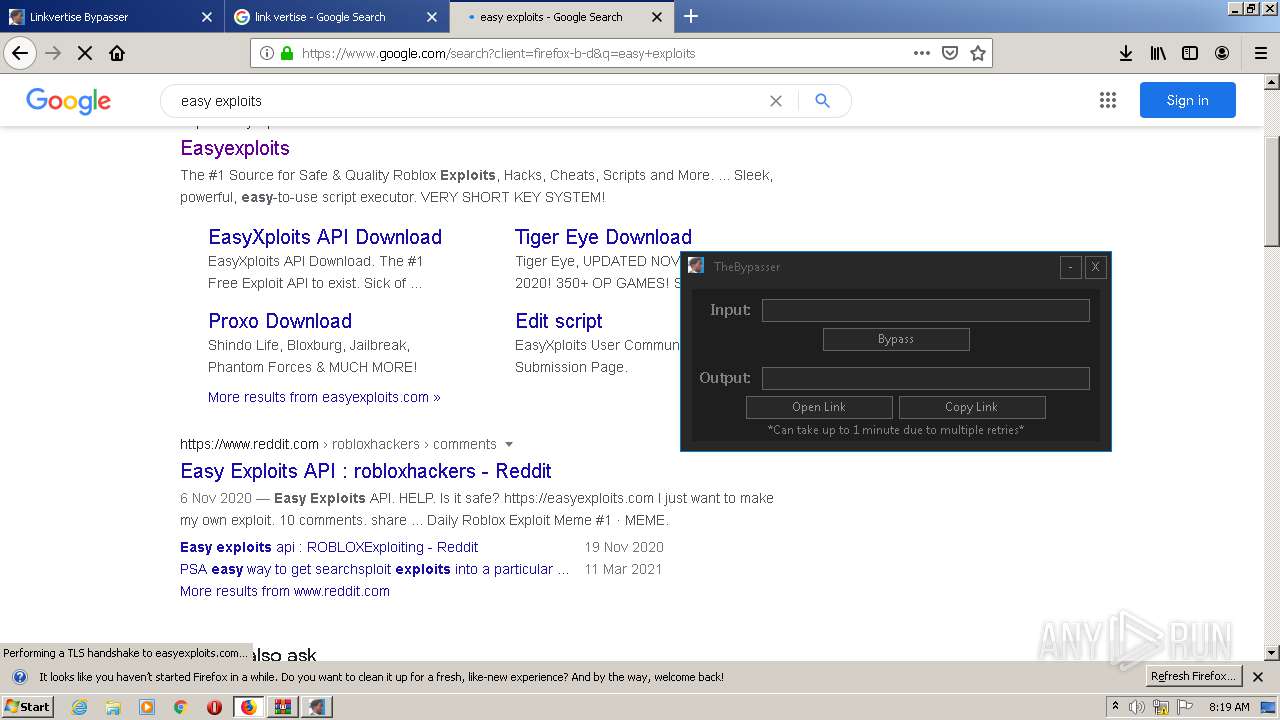
Task: Show hidden system tray icons
Action: tap(1115, 707)
